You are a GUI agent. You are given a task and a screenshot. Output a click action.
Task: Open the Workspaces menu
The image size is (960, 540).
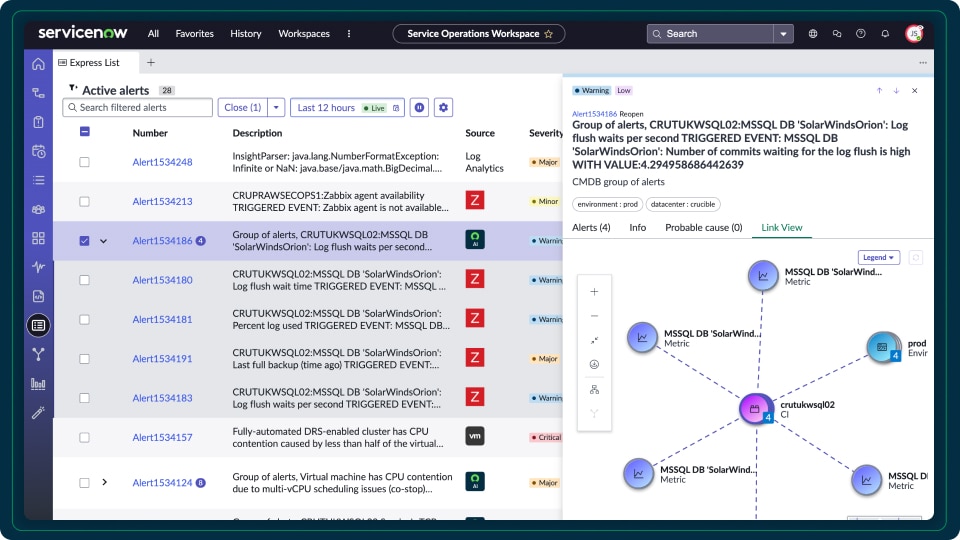click(303, 34)
